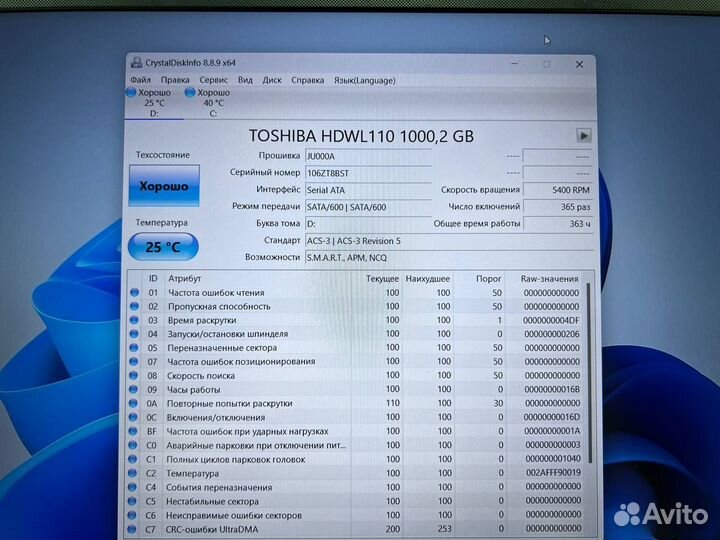
Task: Select the Нестабильные сектора row
Action: click(x=356, y=501)
